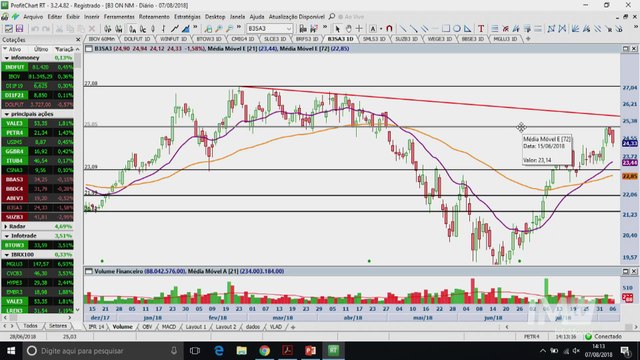The width and height of the screenshot is (640, 360).
Task: Click the search magnifier next to Atualização Disponível
Action: pos(332,17)
